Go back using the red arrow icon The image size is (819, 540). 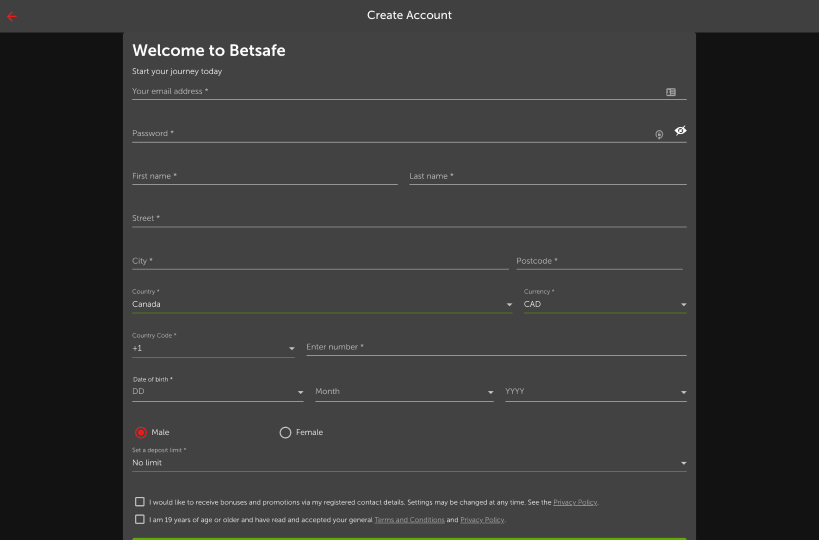tap(11, 16)
